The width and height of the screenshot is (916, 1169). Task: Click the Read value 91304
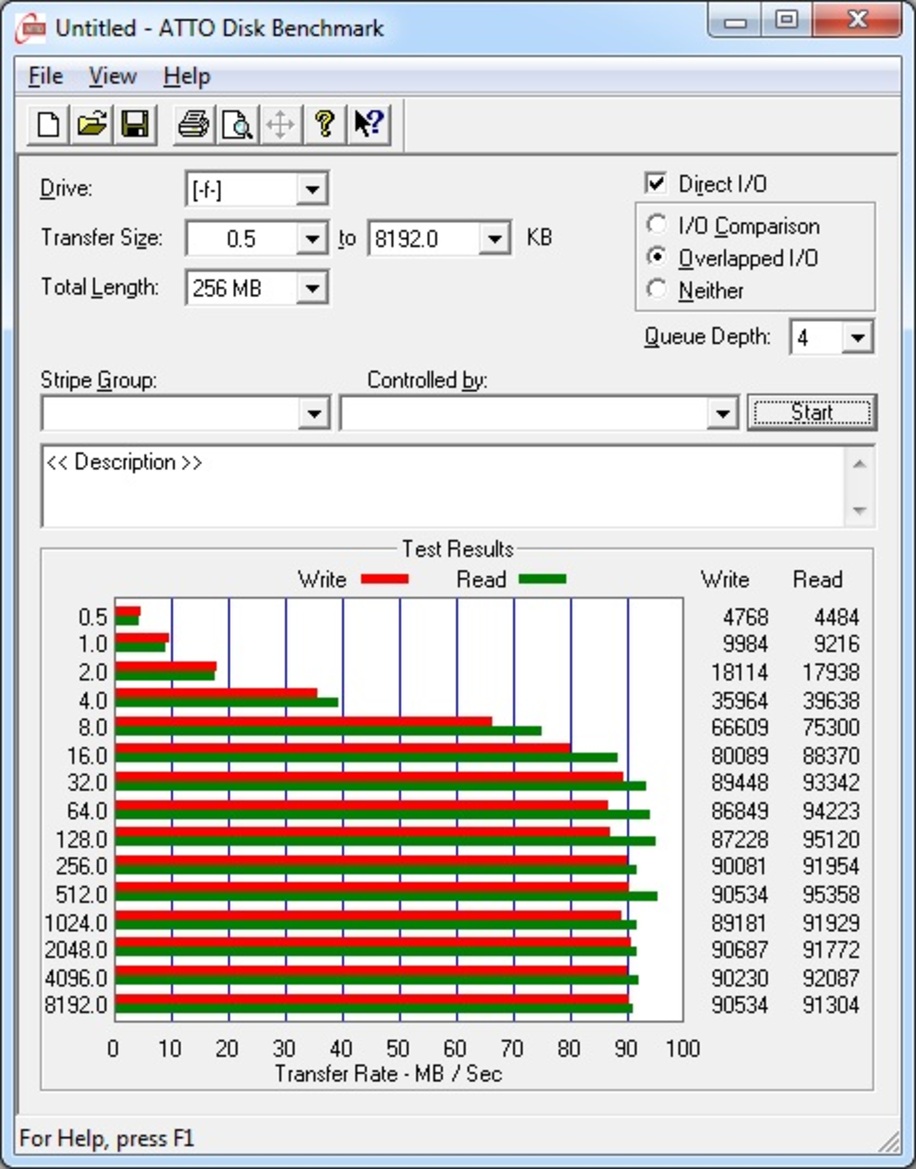click(831, 1005)
